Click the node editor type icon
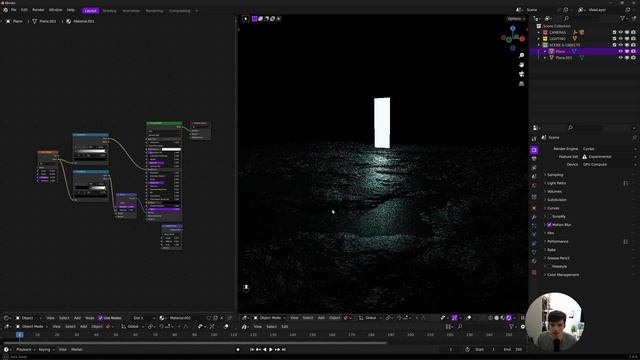The image size is (640, 360). 6,318
